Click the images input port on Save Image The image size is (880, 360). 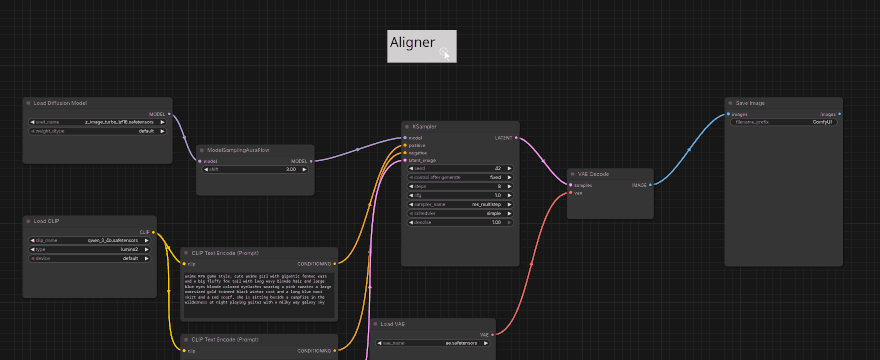click(x=728, y=114)
